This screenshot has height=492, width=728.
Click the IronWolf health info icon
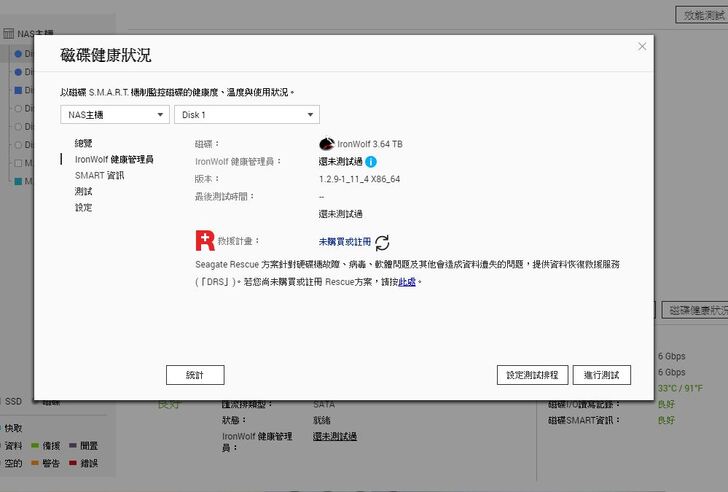(x=371, y=161)
